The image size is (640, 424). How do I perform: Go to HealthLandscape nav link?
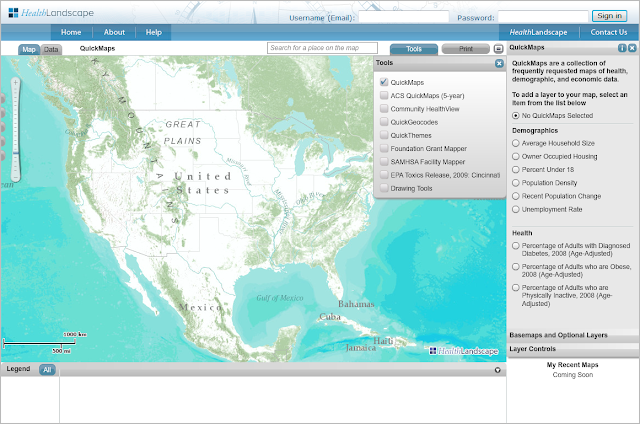click(x=538, y=32)
